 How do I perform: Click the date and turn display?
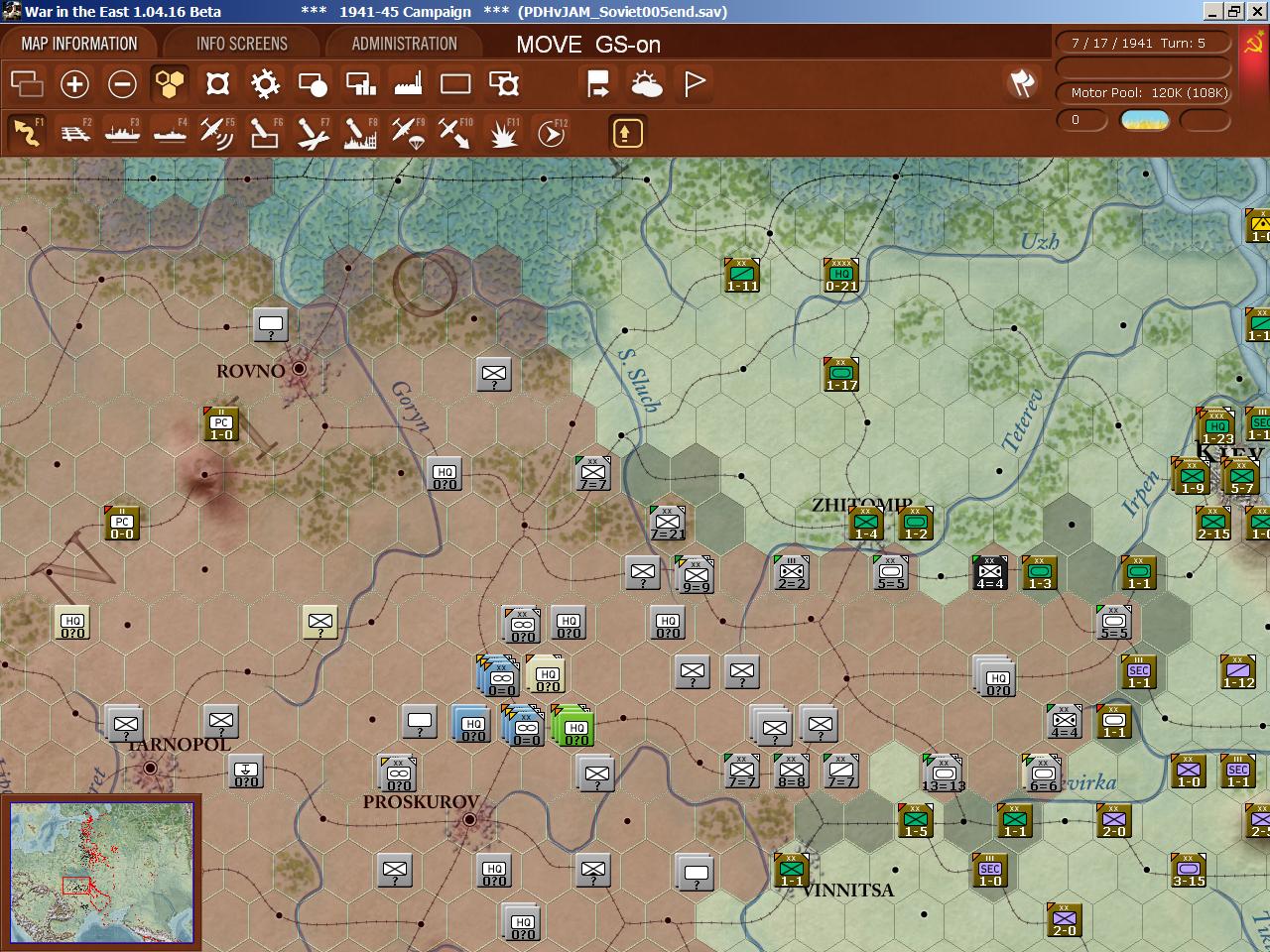pos(1144,43)
